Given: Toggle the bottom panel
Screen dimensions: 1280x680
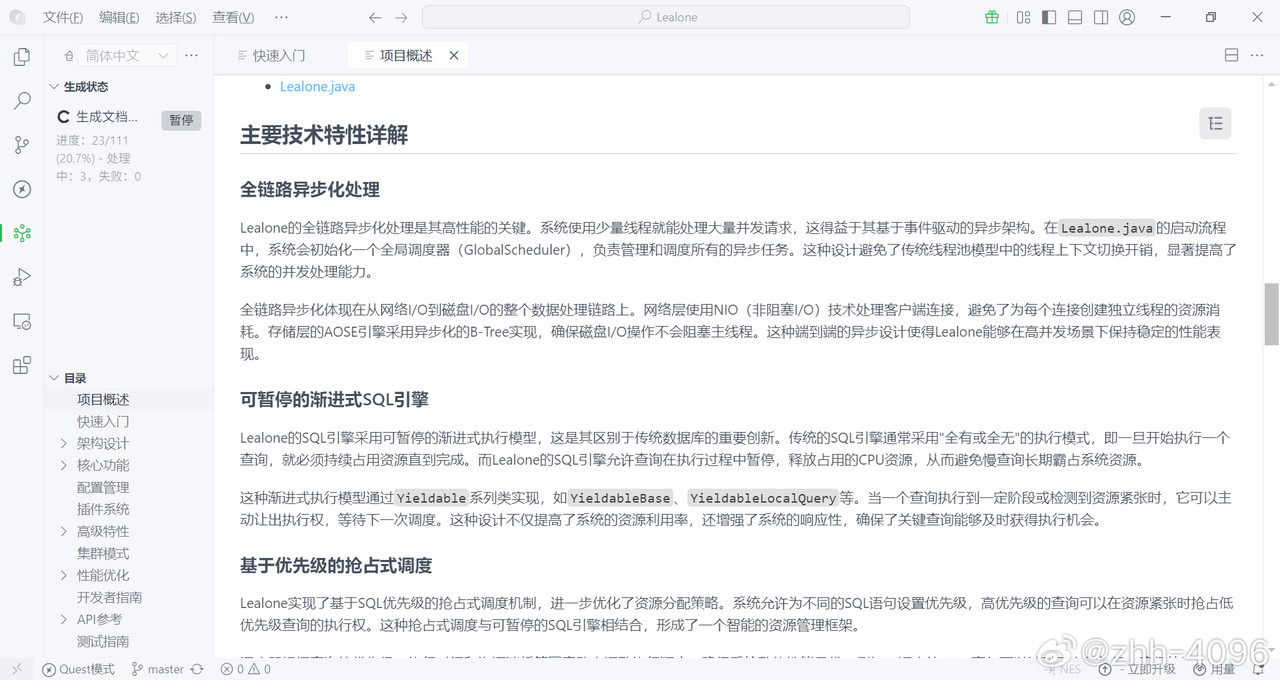Looking at the screenshot, I should (x=1075, y=17).
